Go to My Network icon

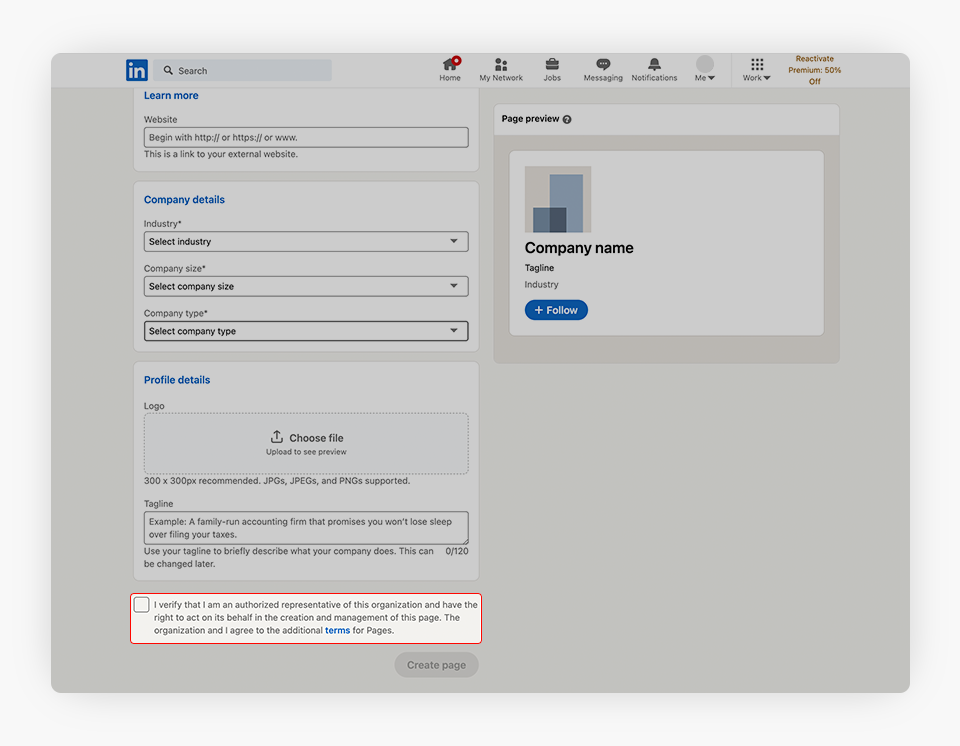point(501,65)
